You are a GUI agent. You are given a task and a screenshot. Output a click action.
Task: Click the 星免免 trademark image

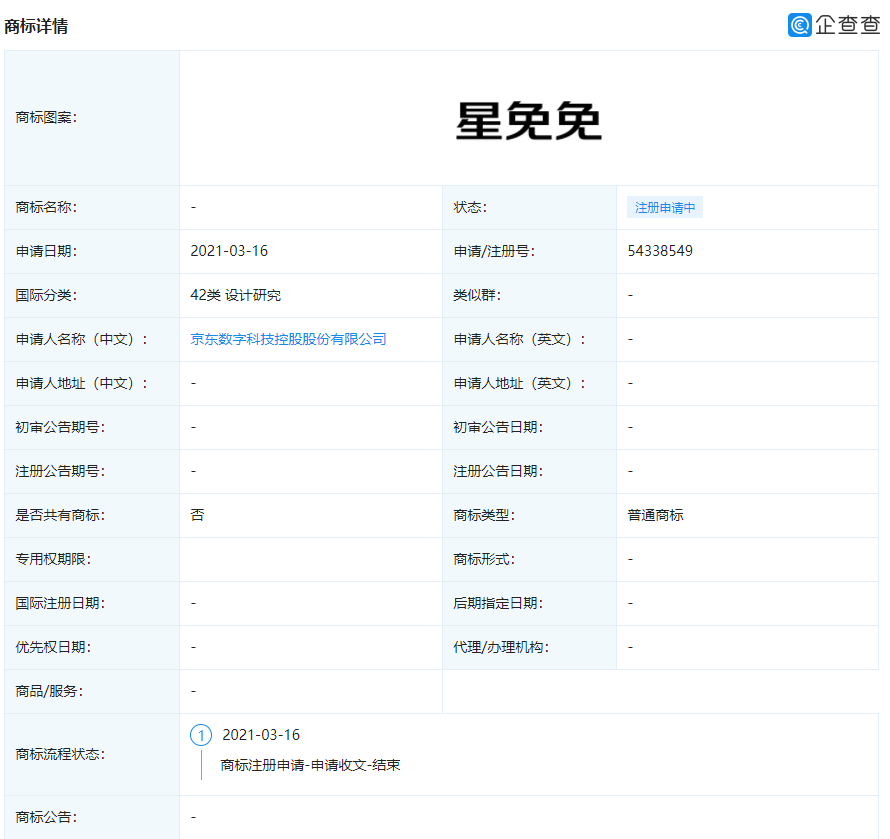click(528, 121)
